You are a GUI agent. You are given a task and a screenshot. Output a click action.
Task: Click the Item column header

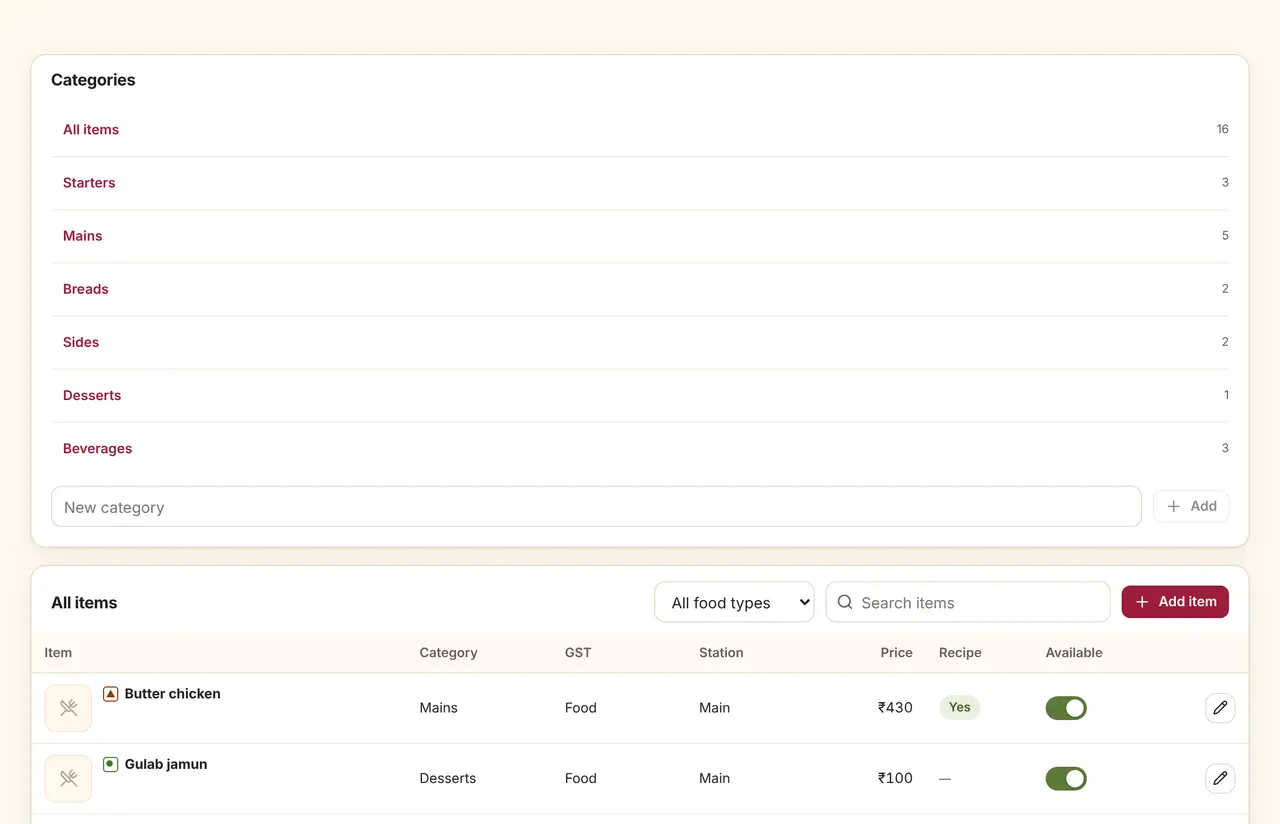(58, 653)
